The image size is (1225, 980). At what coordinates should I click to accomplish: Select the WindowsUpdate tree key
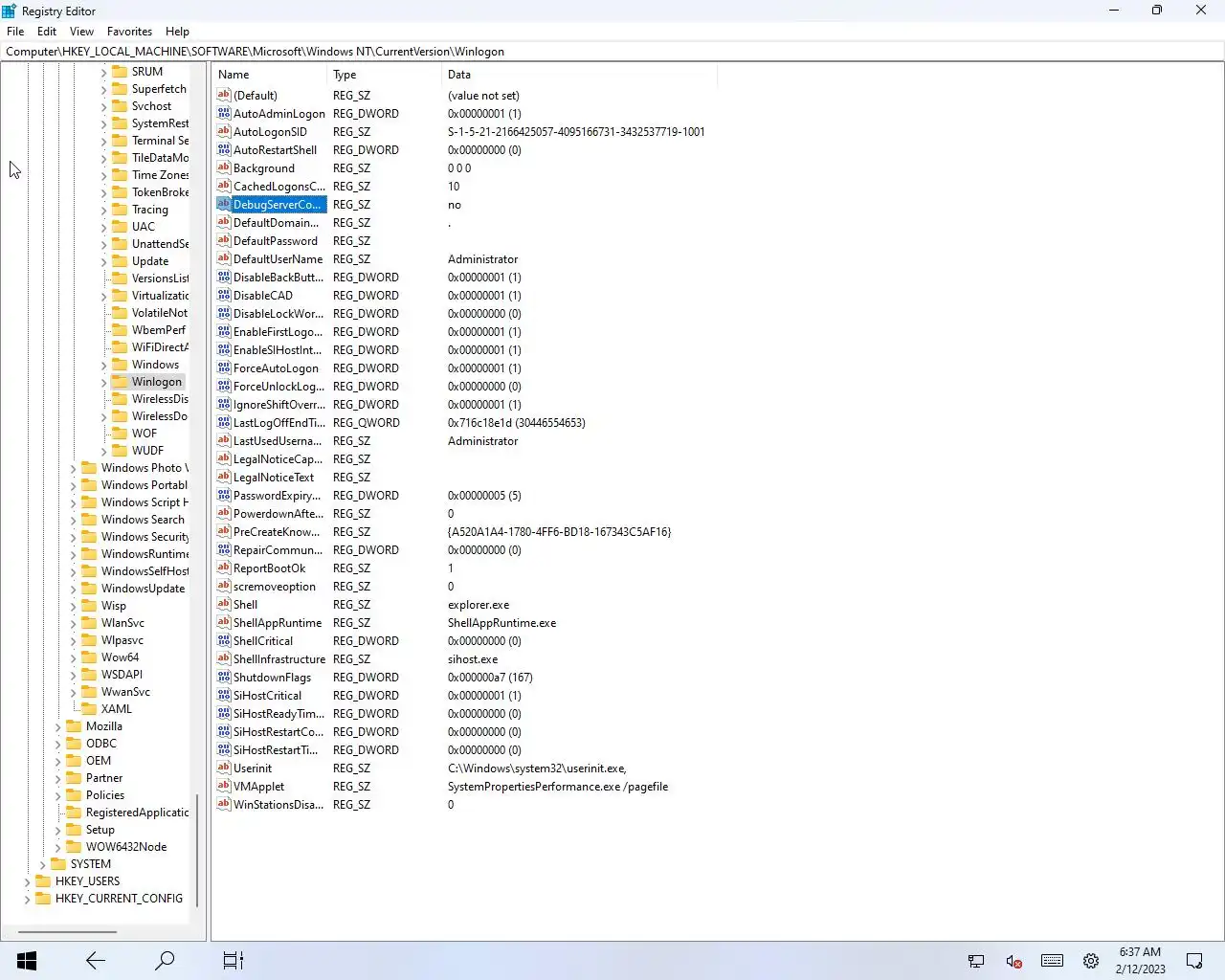144,588
